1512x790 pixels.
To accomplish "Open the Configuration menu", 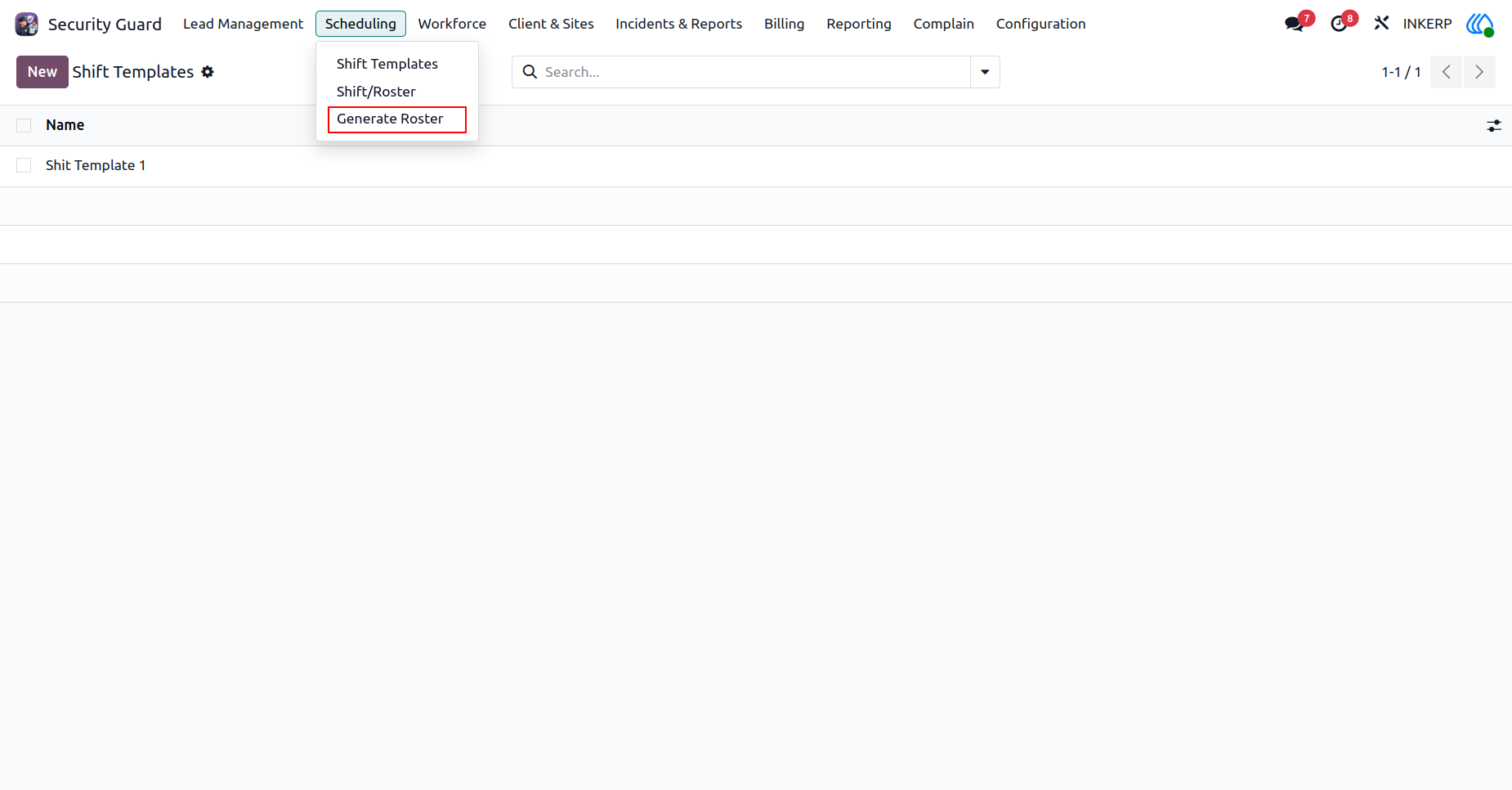I will click(x=1041, y=24).
